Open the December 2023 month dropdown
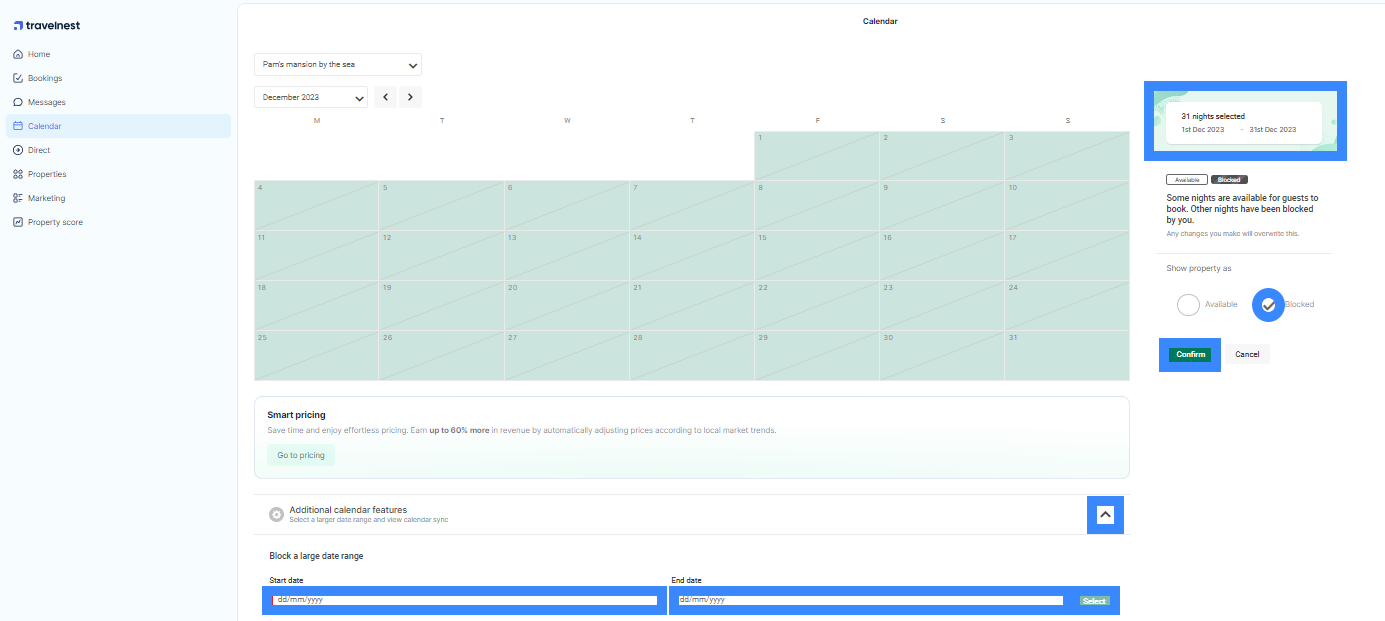The width and height of the screenshot is (1385, 621). (310, 96)
